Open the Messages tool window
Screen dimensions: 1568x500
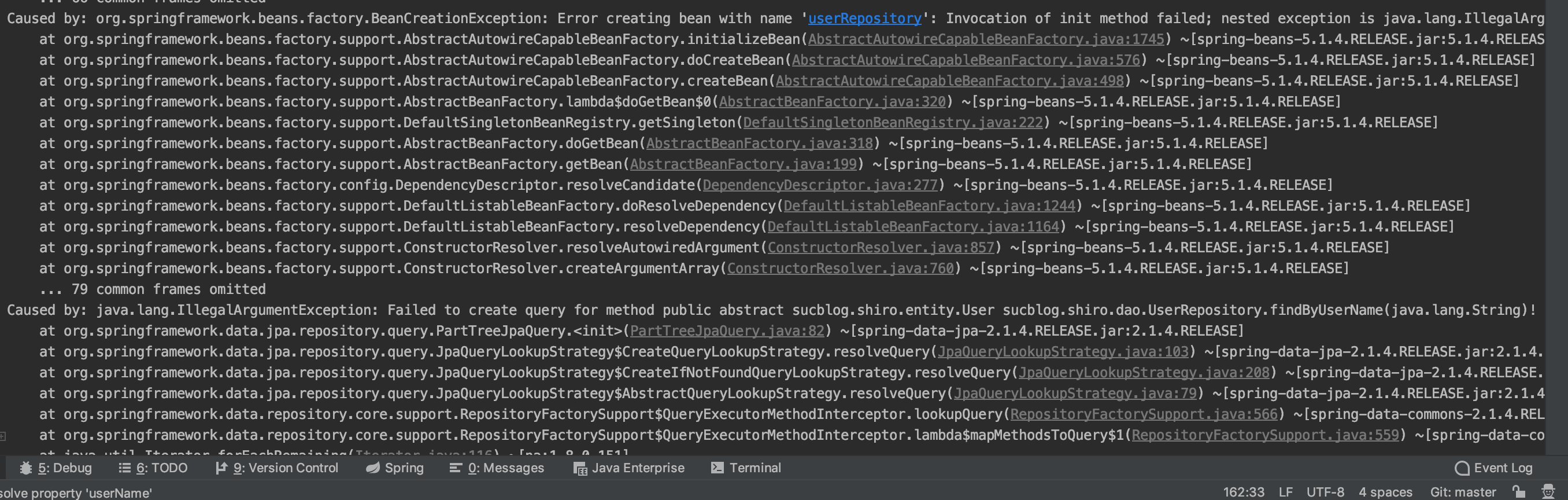tap(497, 468)
